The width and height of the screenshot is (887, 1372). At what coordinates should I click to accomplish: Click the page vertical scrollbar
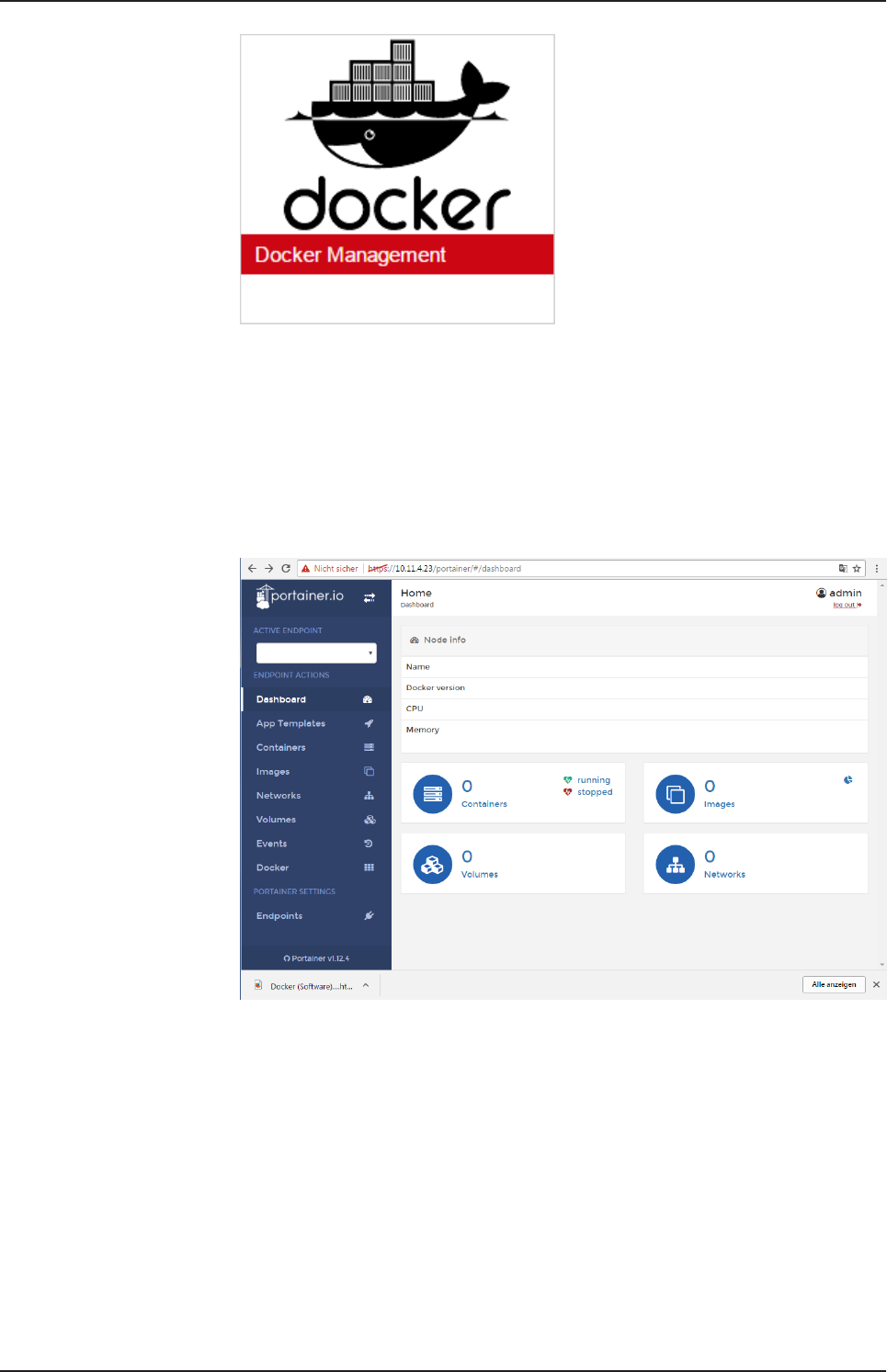882,775
